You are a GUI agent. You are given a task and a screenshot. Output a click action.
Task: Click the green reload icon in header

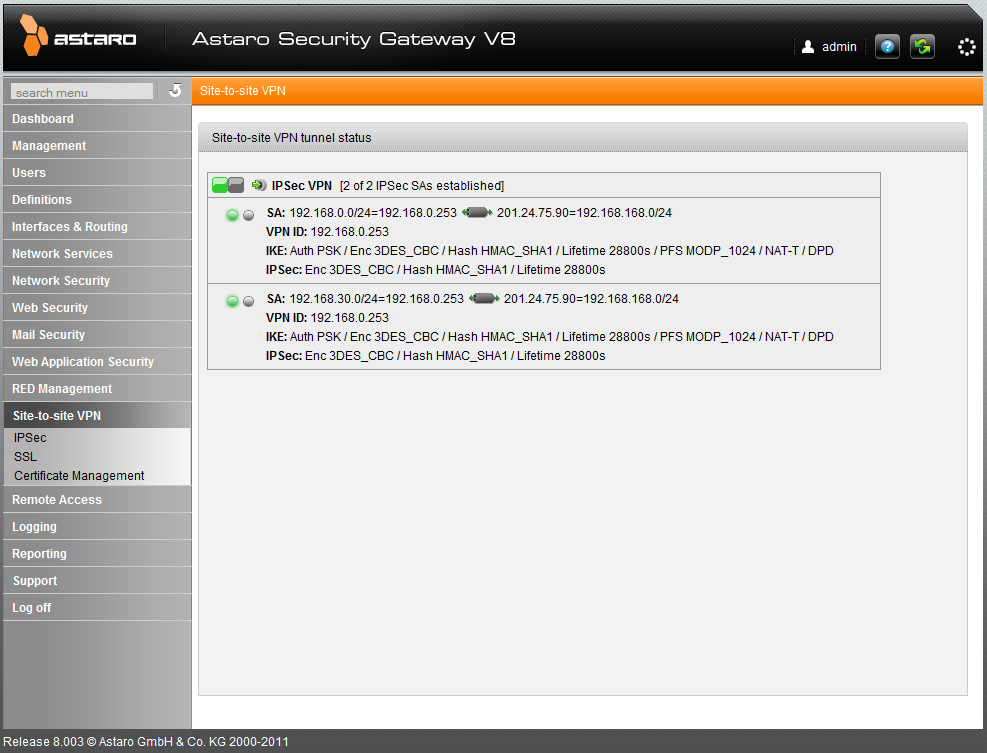pos(922,47)
